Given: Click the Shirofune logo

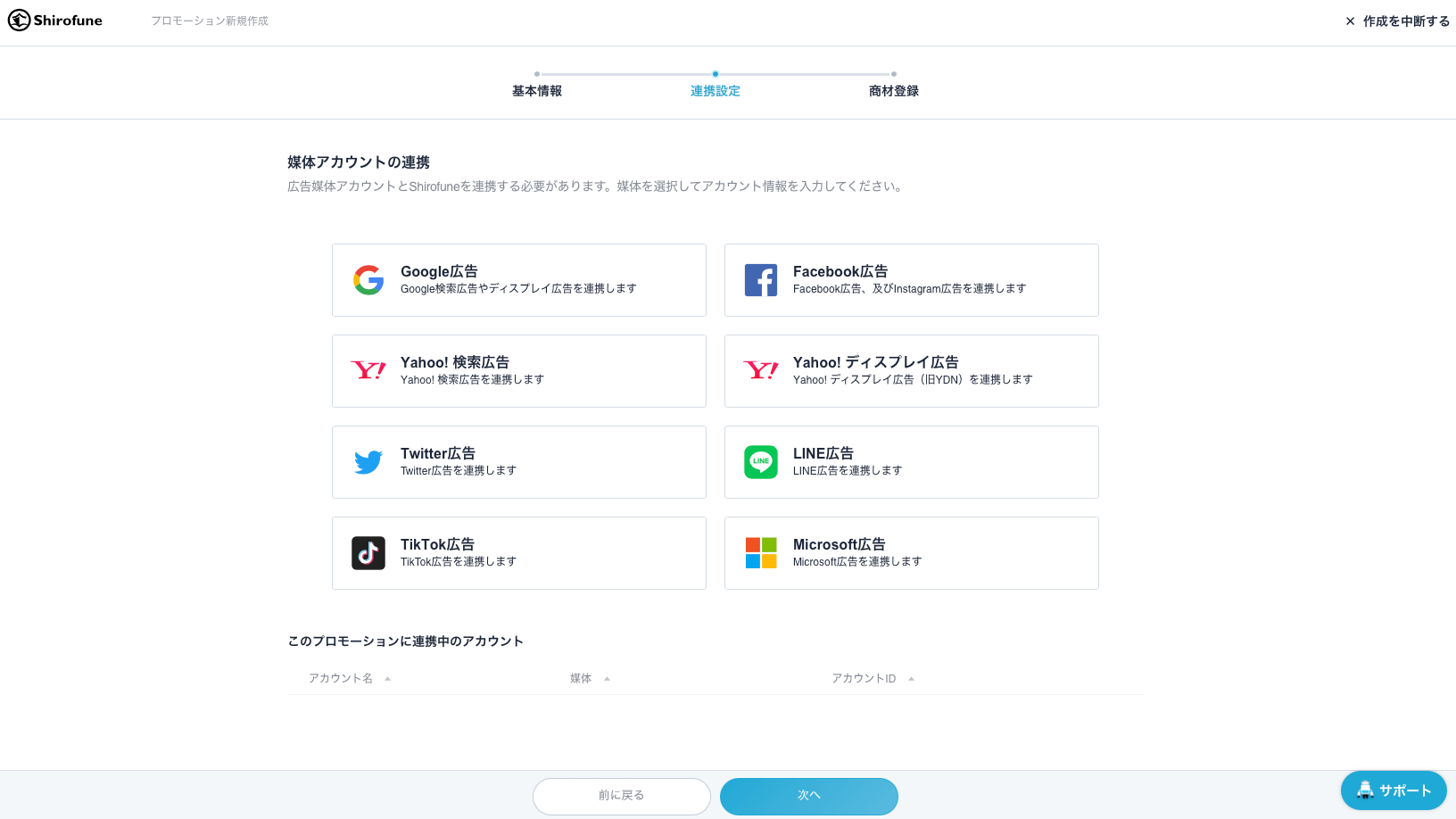Looking at the screenshot, I should (55, 21).
